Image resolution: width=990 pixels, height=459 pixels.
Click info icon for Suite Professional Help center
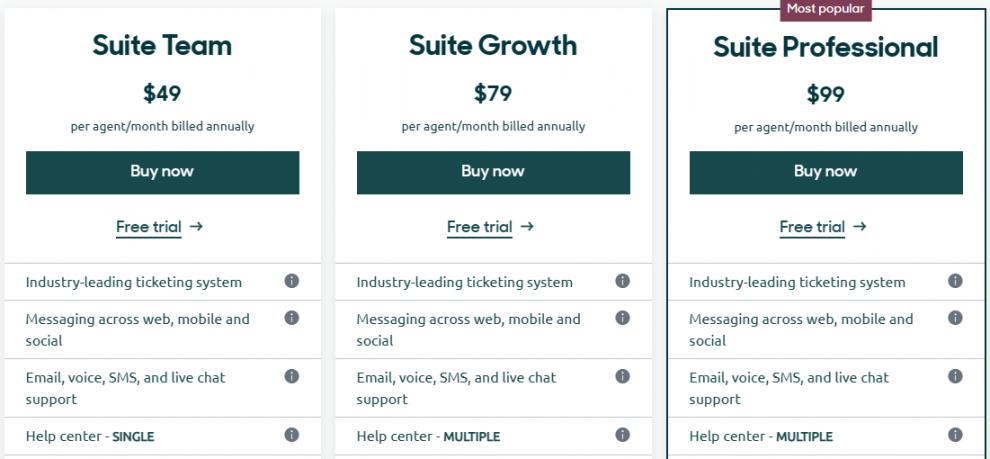(x=955, y=435)
